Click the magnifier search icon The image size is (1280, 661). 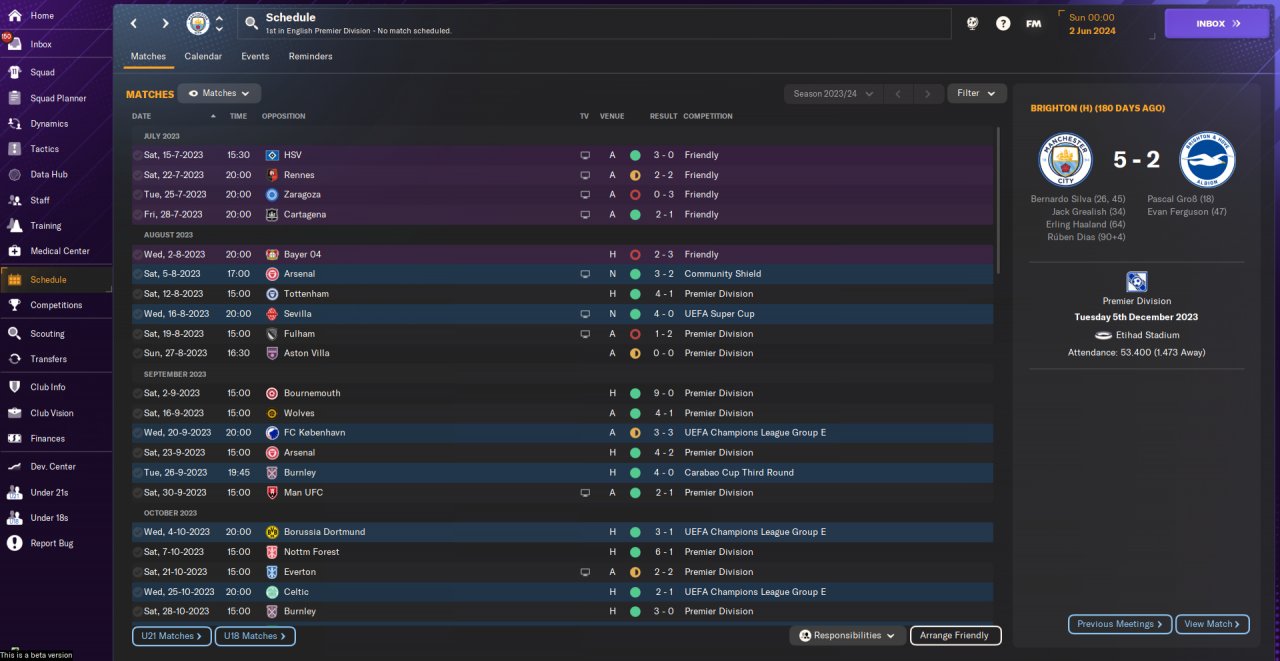click(x=252, y=23)
